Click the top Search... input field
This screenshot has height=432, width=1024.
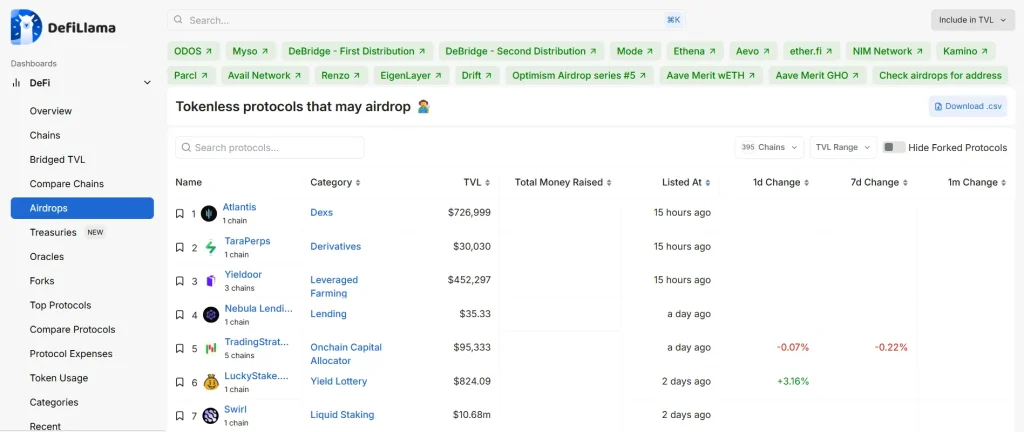click(426, 20)
